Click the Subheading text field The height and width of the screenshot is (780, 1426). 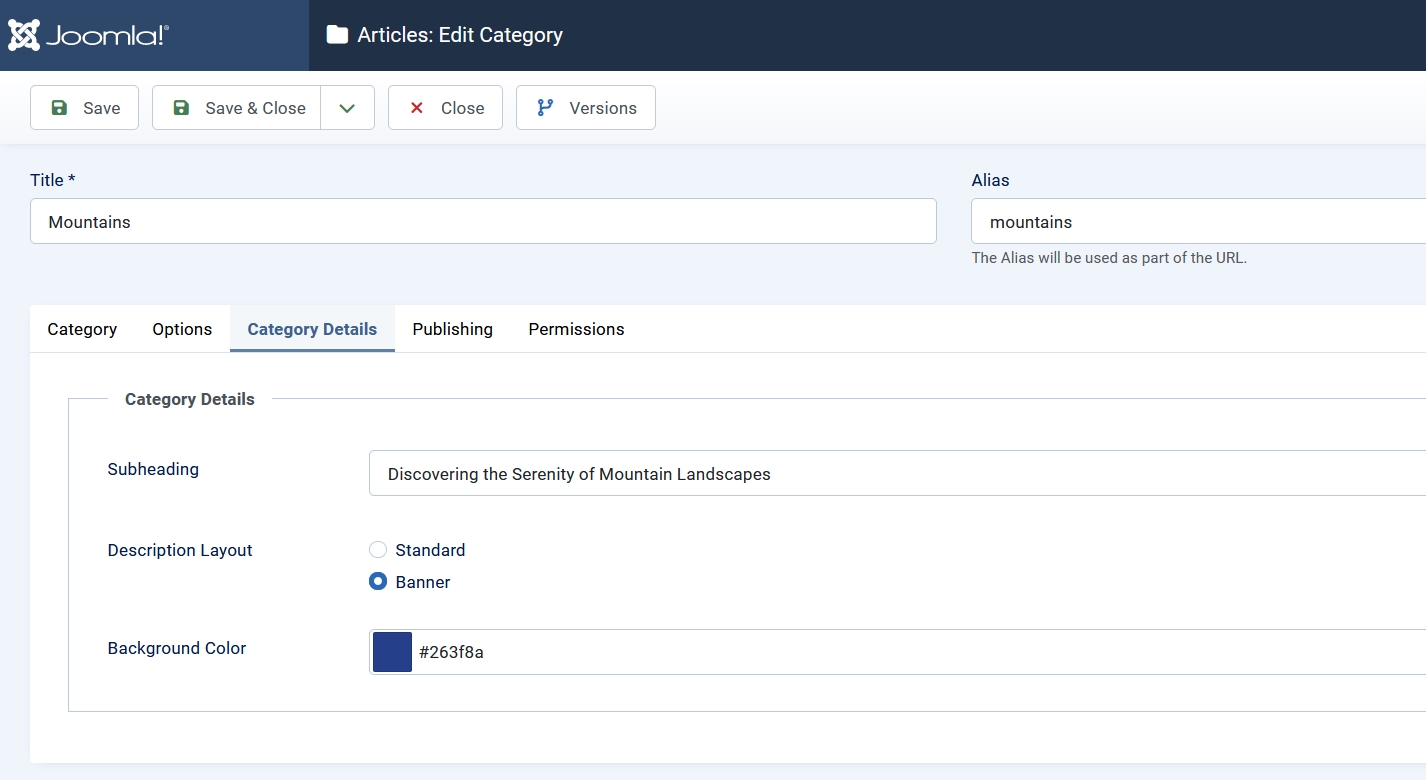coord(897,473)
